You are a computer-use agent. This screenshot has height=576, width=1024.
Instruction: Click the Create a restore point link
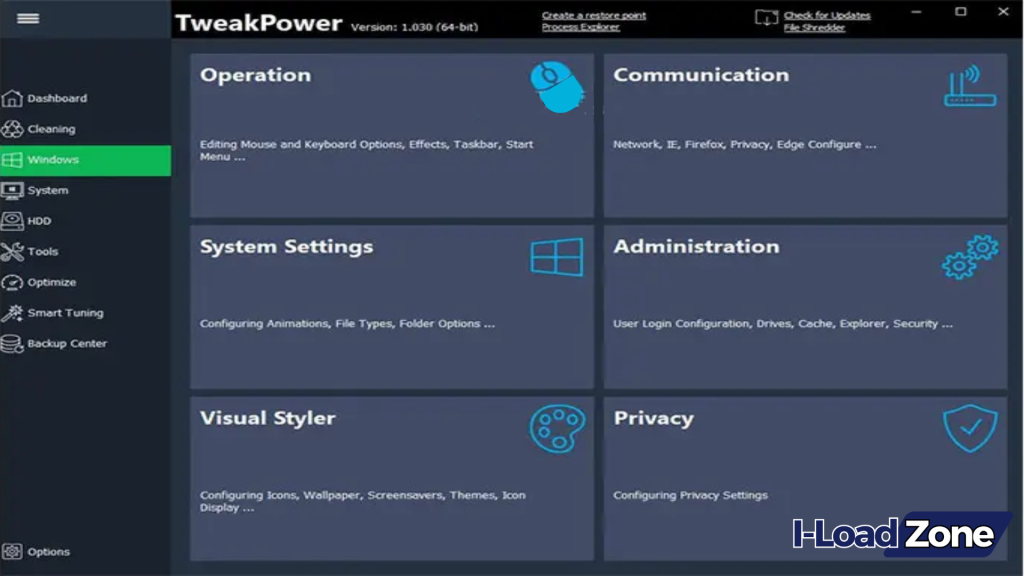(594, 16)
